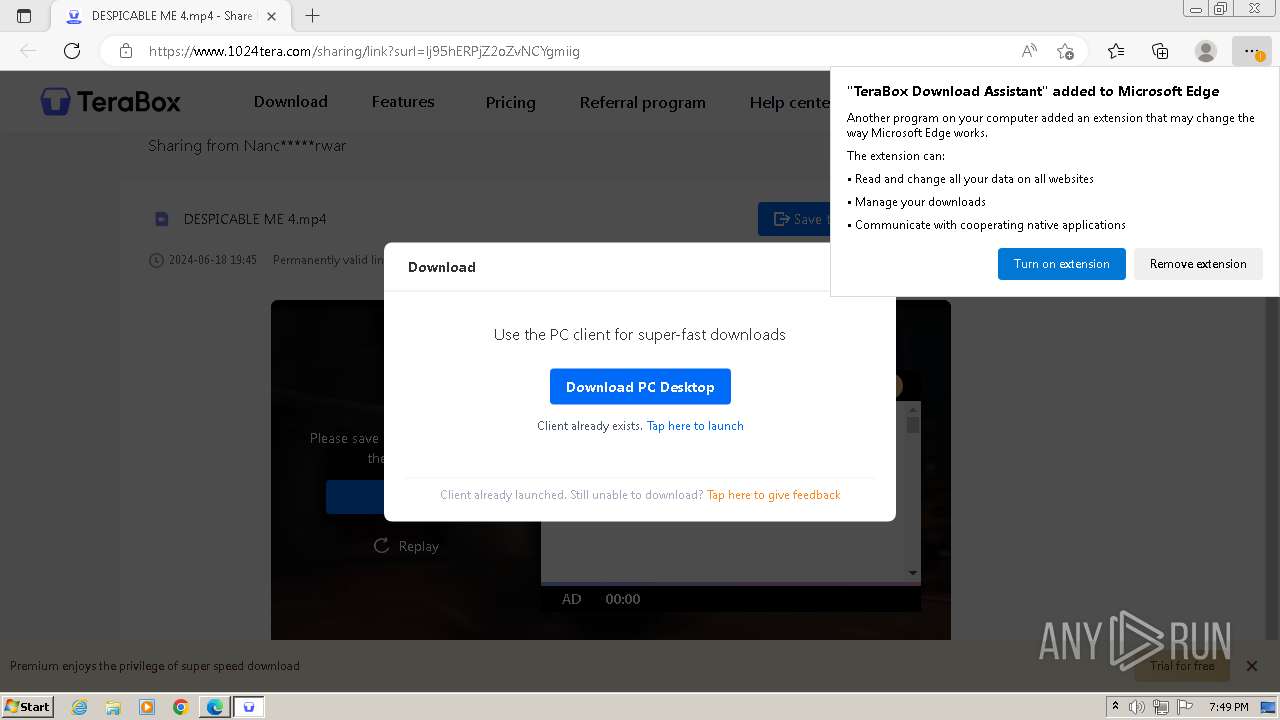
Task: Click the address bar URL
Action: tap(364, 51)
